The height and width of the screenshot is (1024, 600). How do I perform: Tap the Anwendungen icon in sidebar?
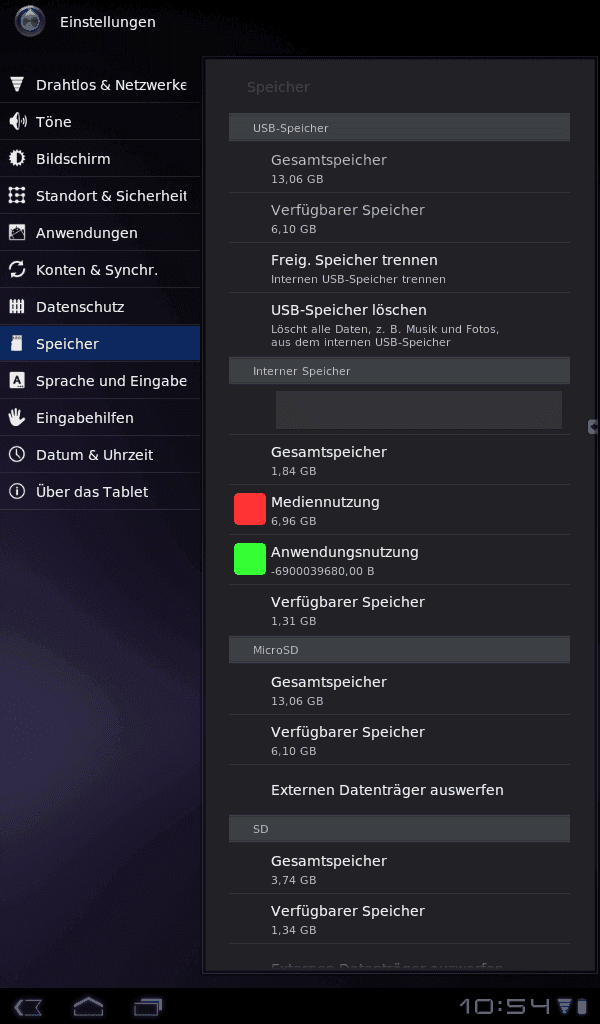click(17, 232)
